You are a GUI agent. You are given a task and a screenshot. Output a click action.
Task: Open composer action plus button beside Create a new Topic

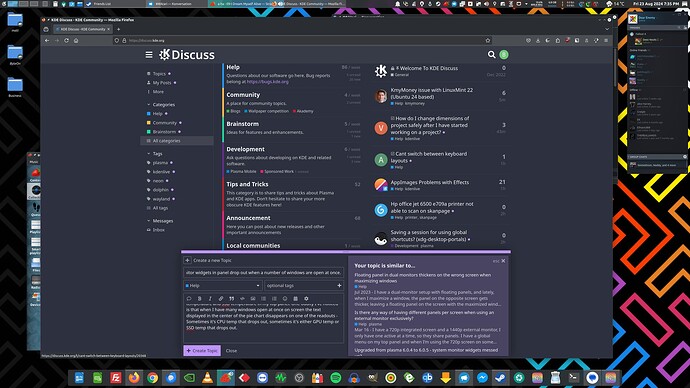tap(187, 260)
